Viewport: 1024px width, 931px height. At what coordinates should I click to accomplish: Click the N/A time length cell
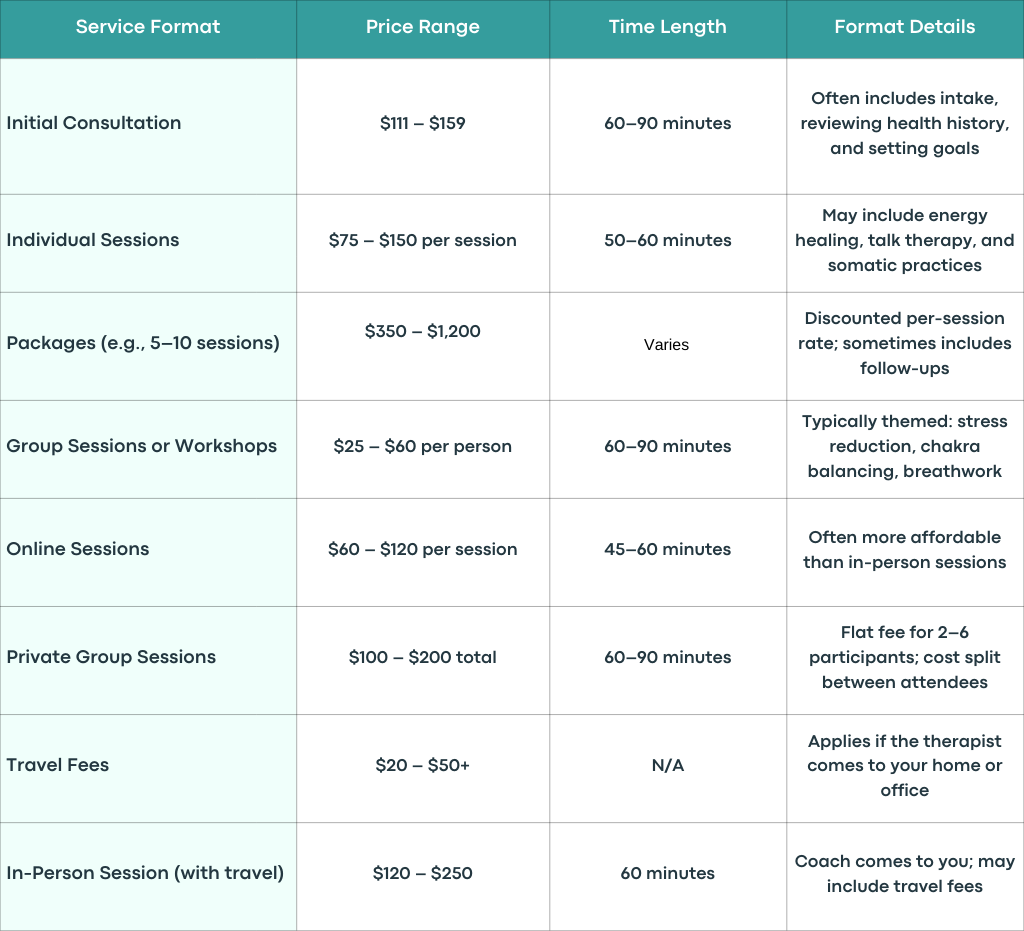(x=667, y=765)
